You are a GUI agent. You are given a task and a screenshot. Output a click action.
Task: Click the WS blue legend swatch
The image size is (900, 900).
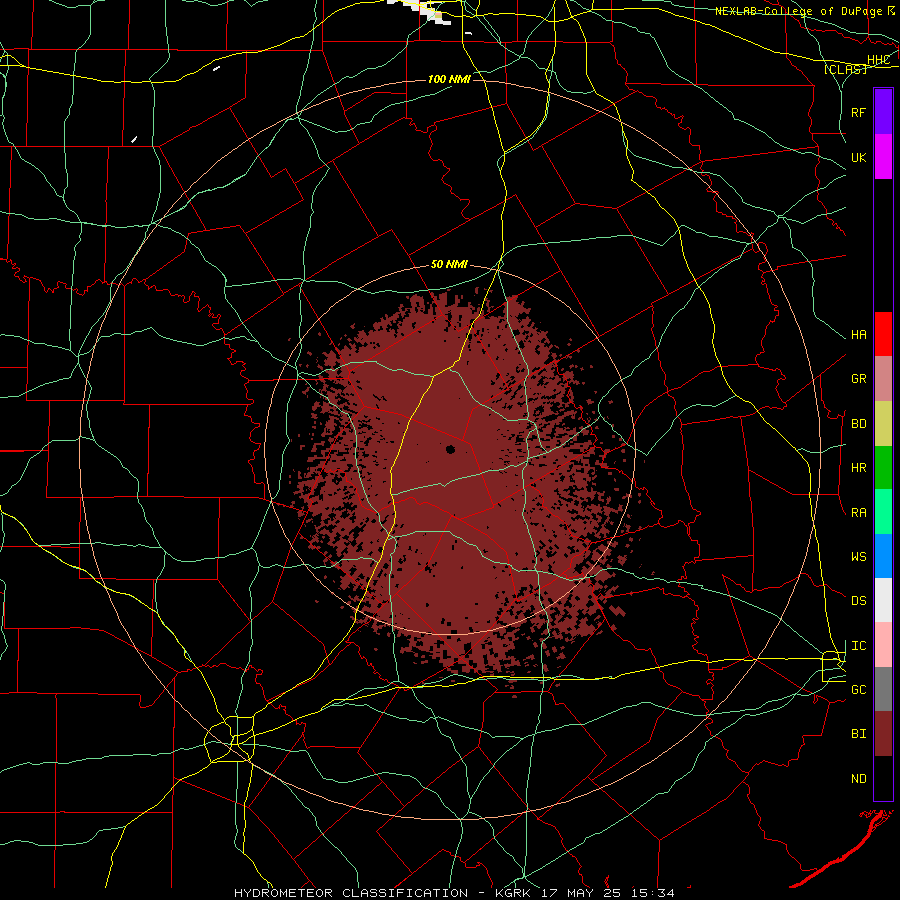[883, 556]
